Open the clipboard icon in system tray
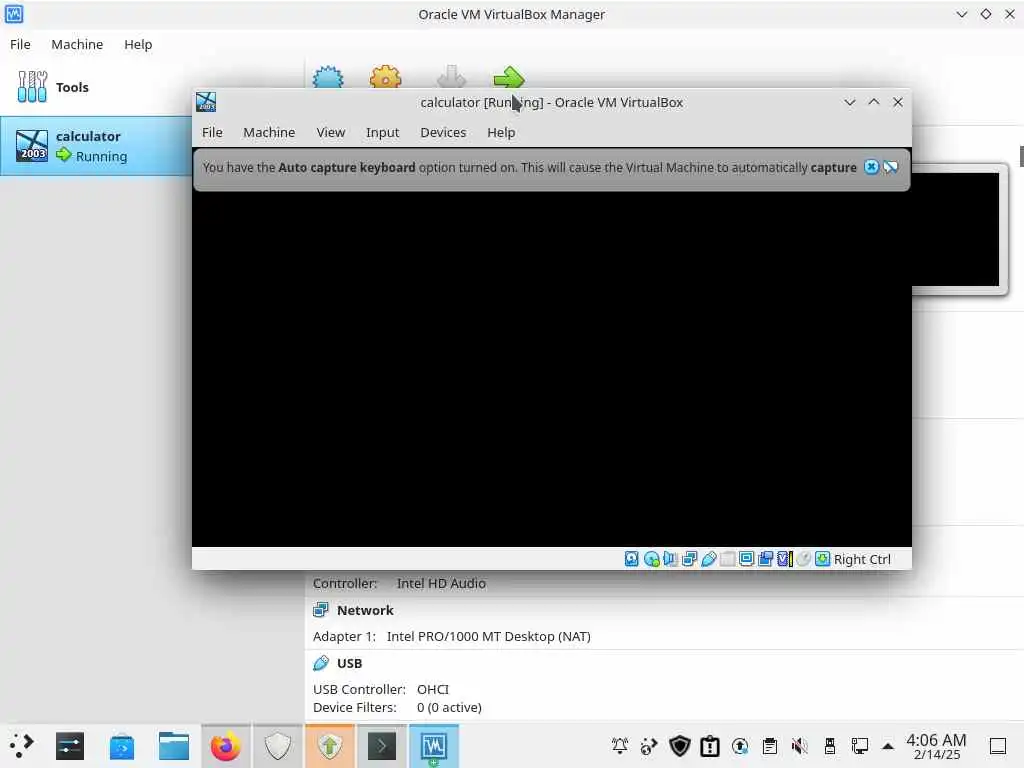 pyautogui.click(x=770, y=746)
